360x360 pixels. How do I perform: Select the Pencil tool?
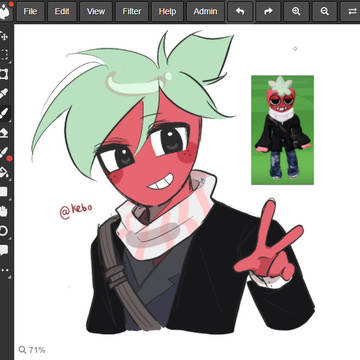pyautogui.click(x=4, y=94)
